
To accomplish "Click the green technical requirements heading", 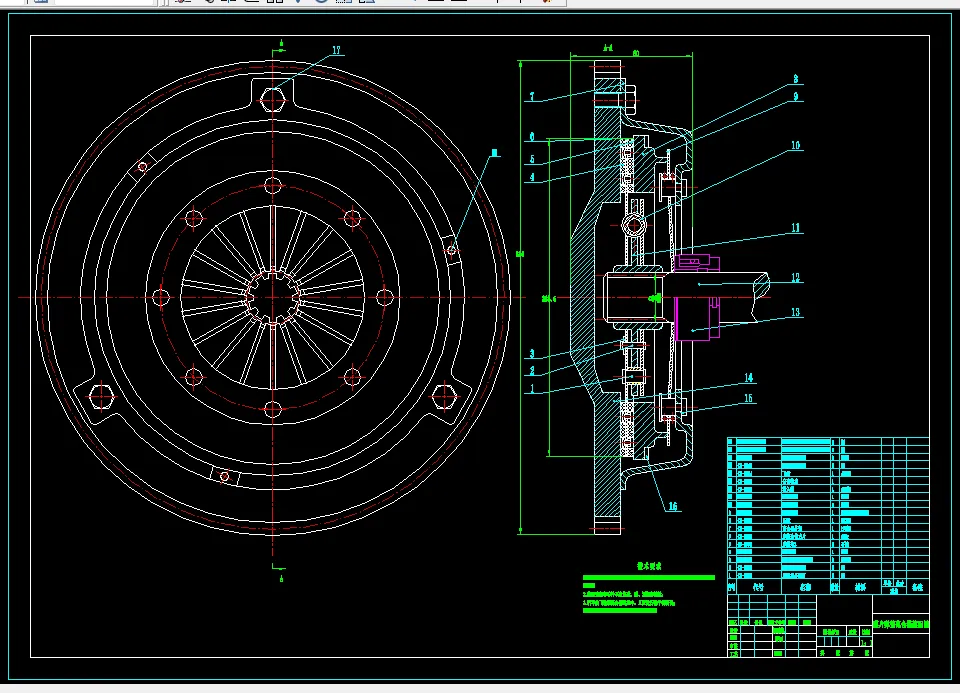I will 650,565.
